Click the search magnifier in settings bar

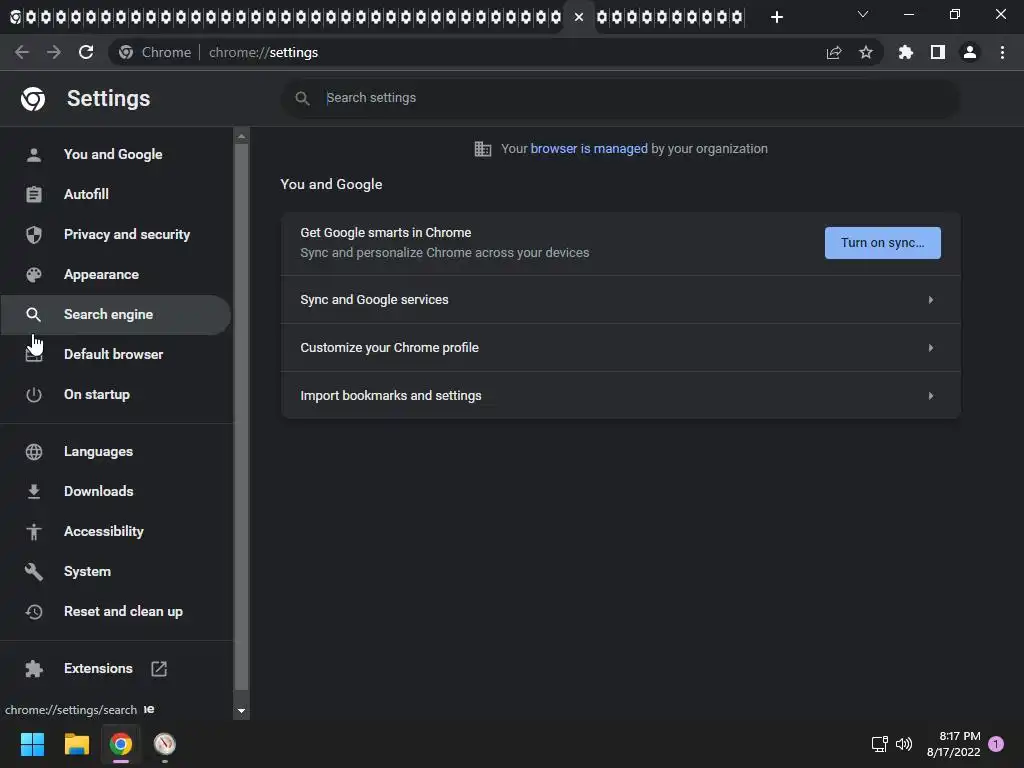(302, 99)
